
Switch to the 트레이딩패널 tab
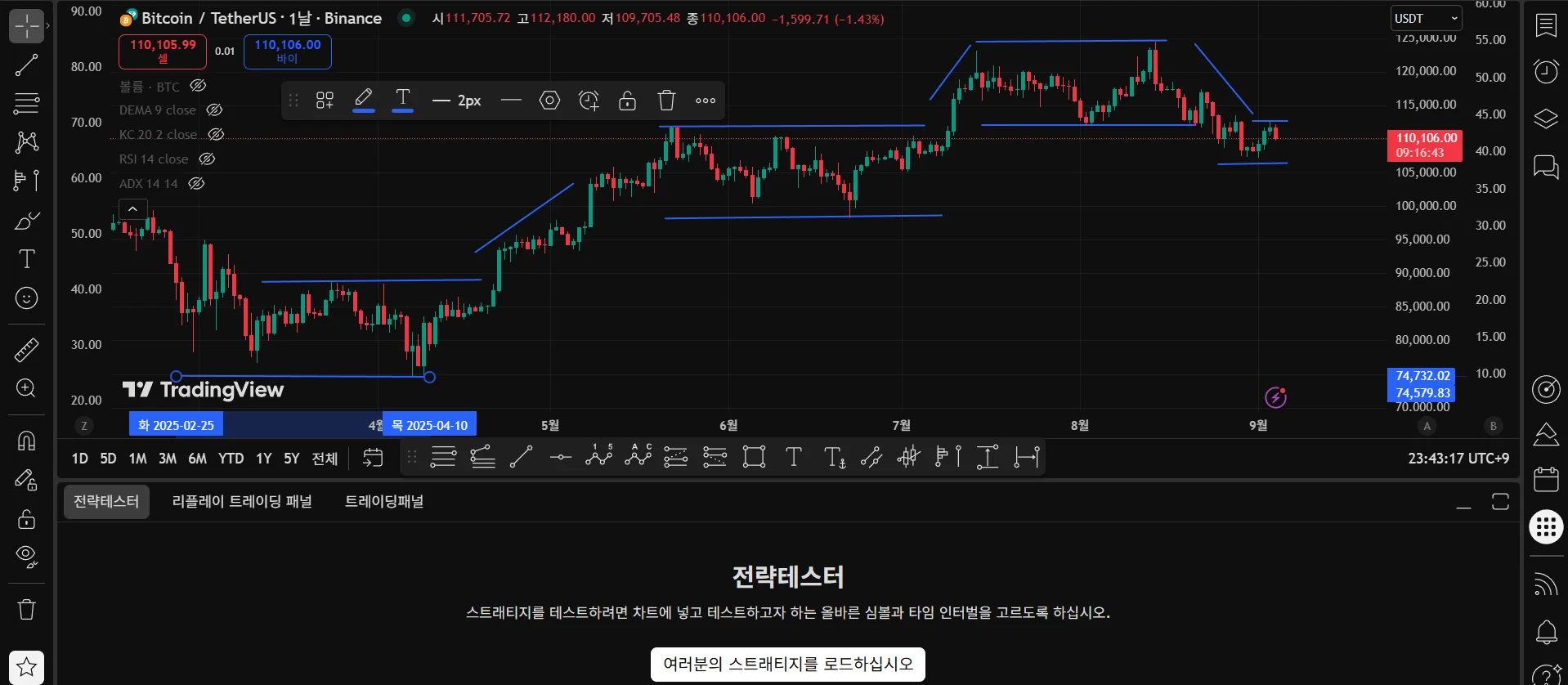tap(384, 502)
